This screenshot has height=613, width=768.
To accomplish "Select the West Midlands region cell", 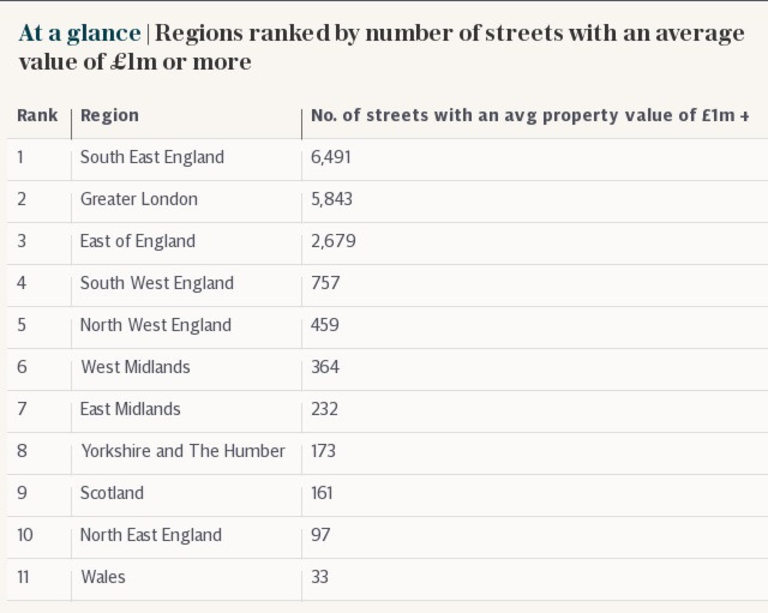I will [135, 367].
